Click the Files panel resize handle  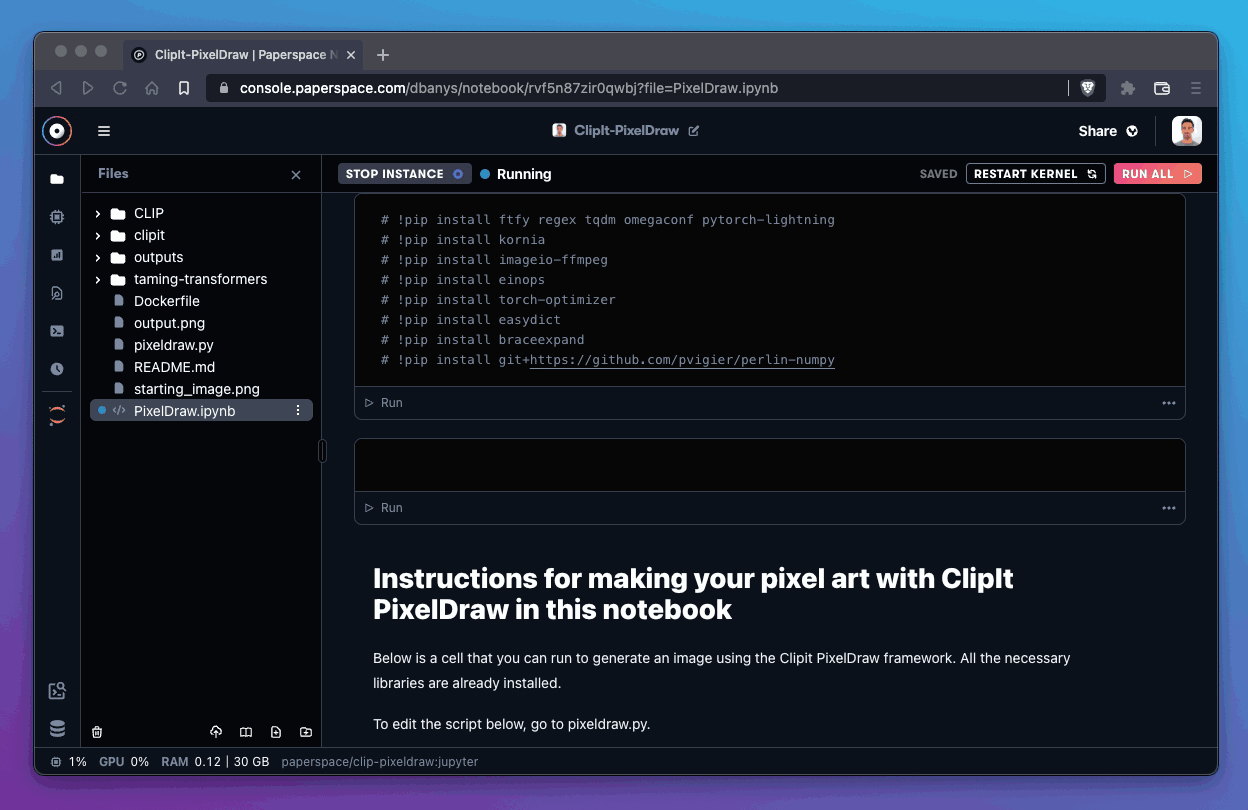[x=322, y=452]
